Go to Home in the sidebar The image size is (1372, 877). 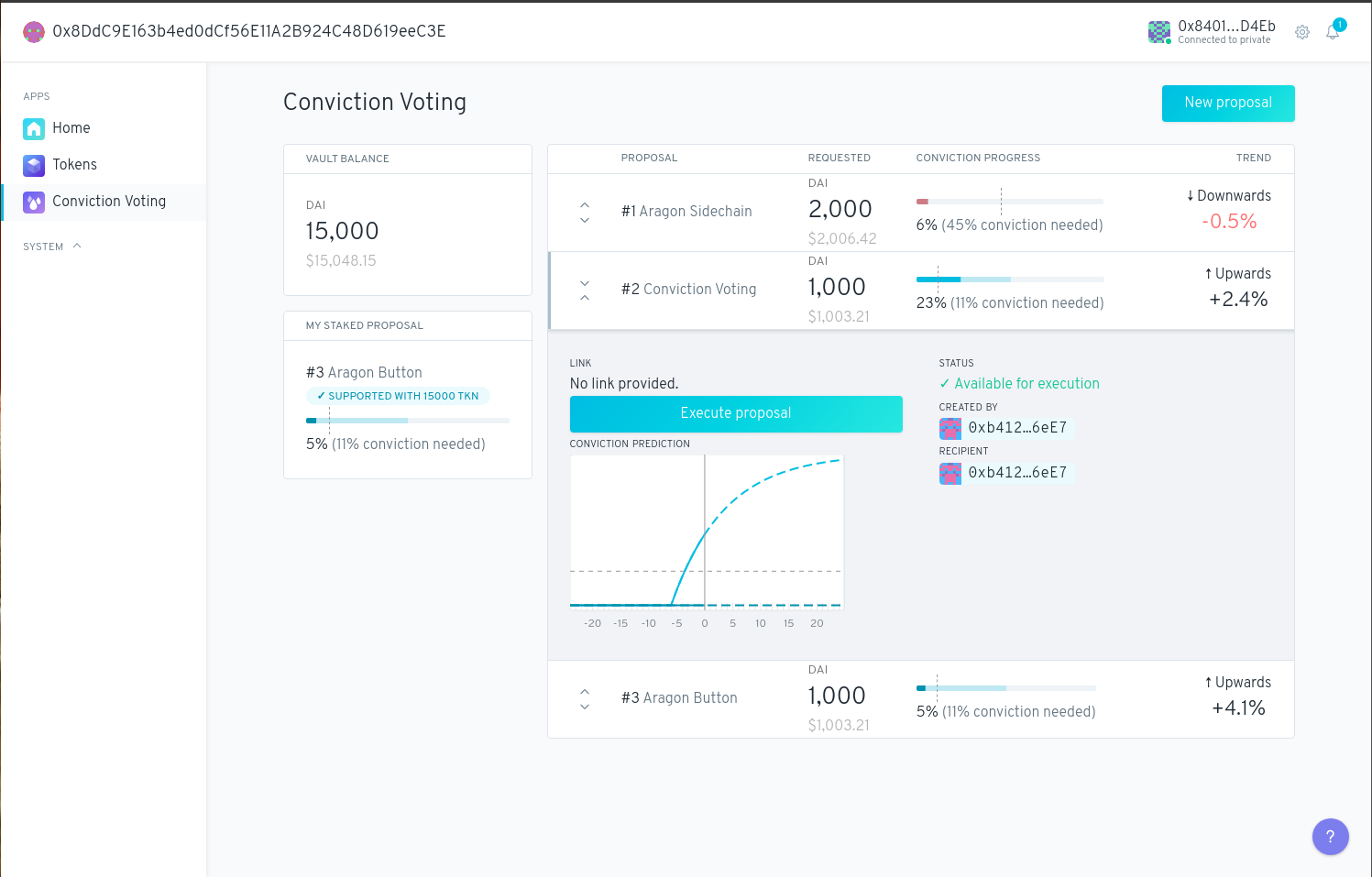click(71, 128)
